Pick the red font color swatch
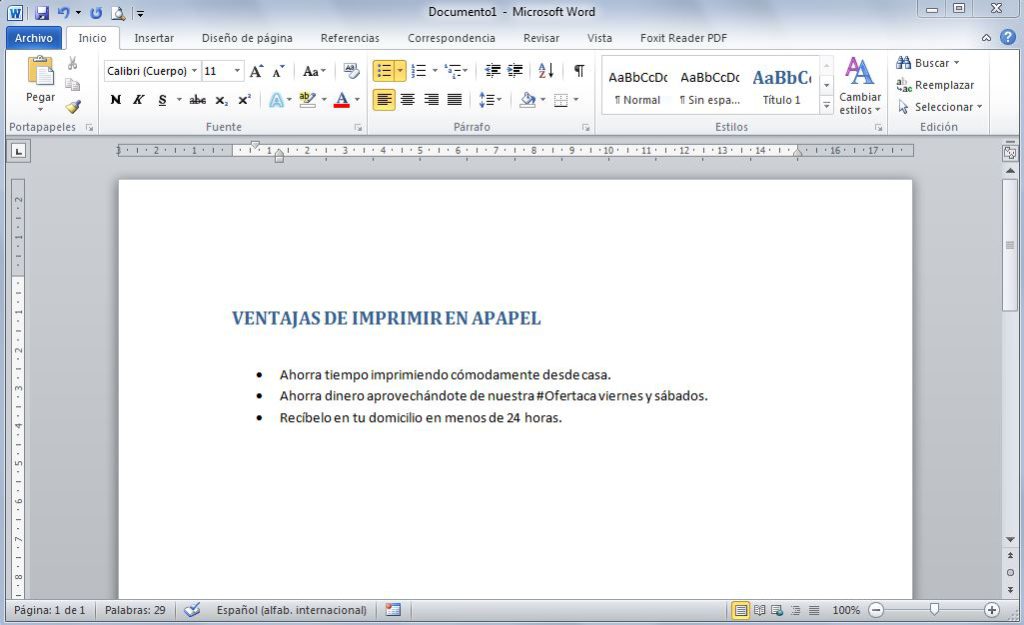 point(343,99)
